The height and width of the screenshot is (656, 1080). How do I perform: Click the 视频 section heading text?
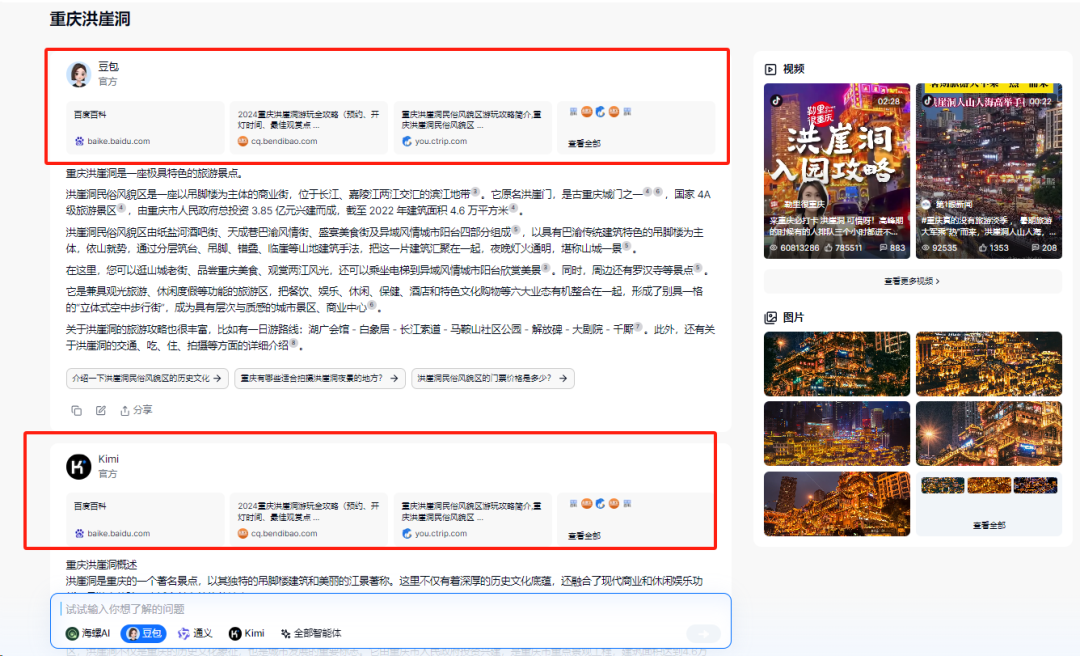pos(793,69)
